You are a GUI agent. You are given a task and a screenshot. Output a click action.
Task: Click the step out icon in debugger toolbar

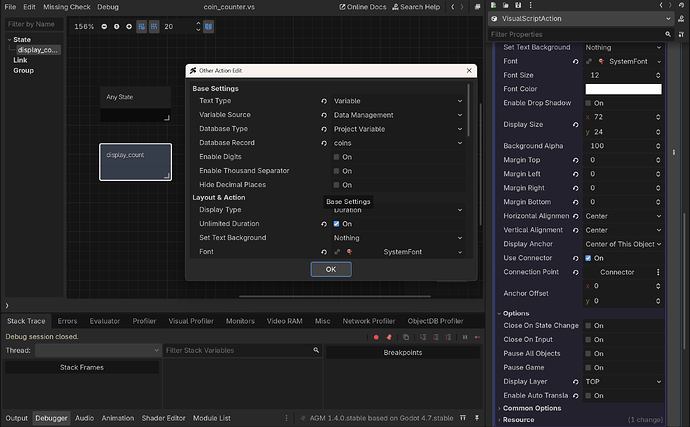pyautogui.click(x=448, y=337)
